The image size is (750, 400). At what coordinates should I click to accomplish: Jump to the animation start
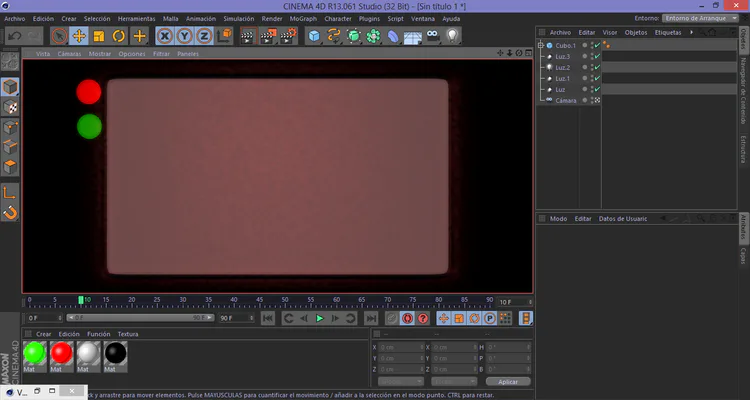(x=268, y=318)
